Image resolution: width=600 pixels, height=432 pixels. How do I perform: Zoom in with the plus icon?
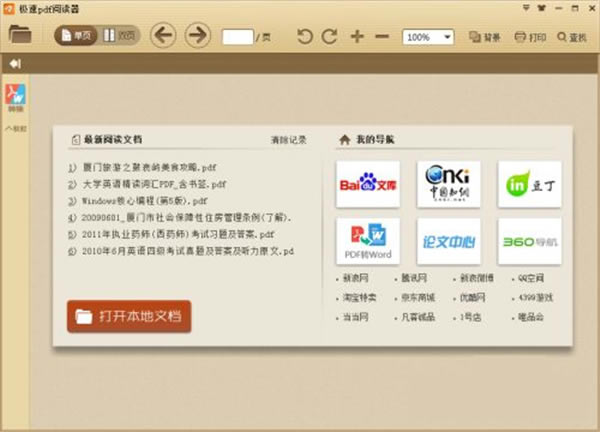click(x=357, y=37)
